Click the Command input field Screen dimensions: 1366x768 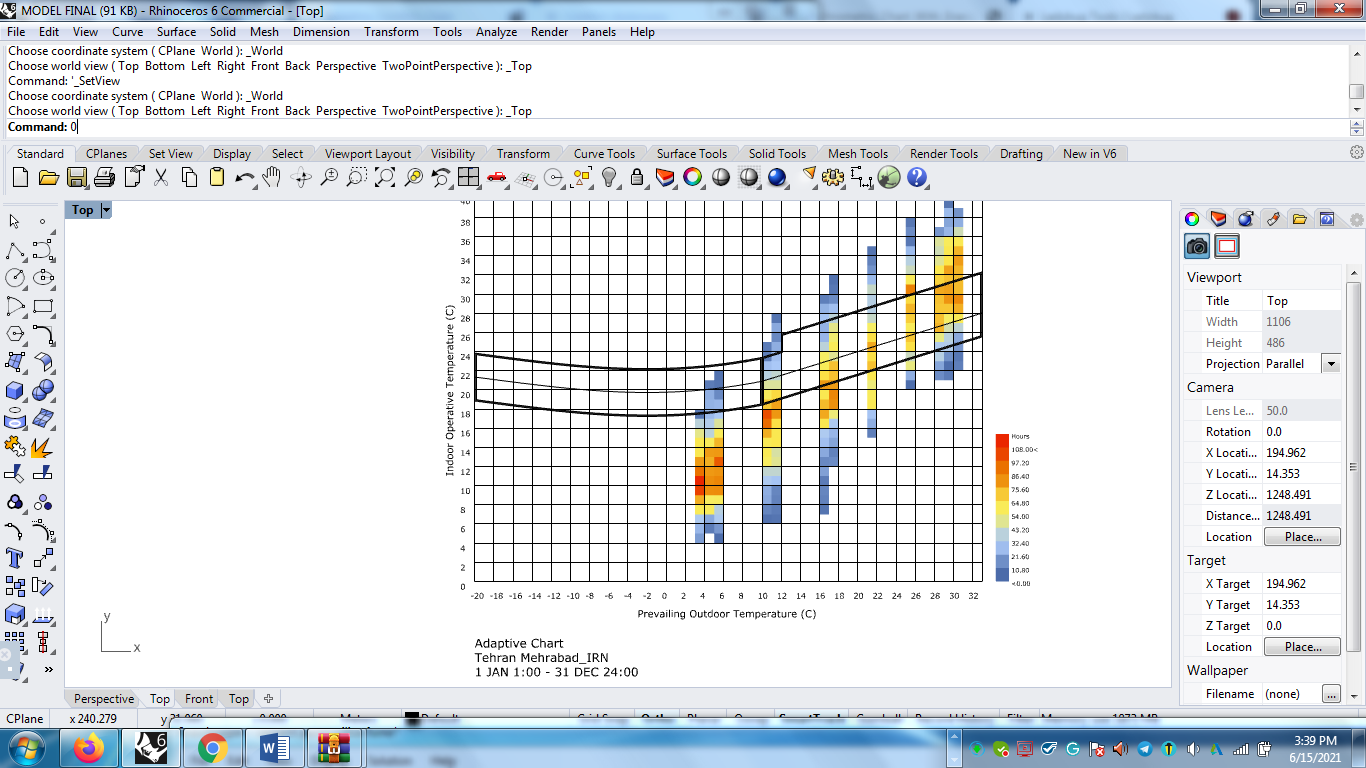coord(676,127)
